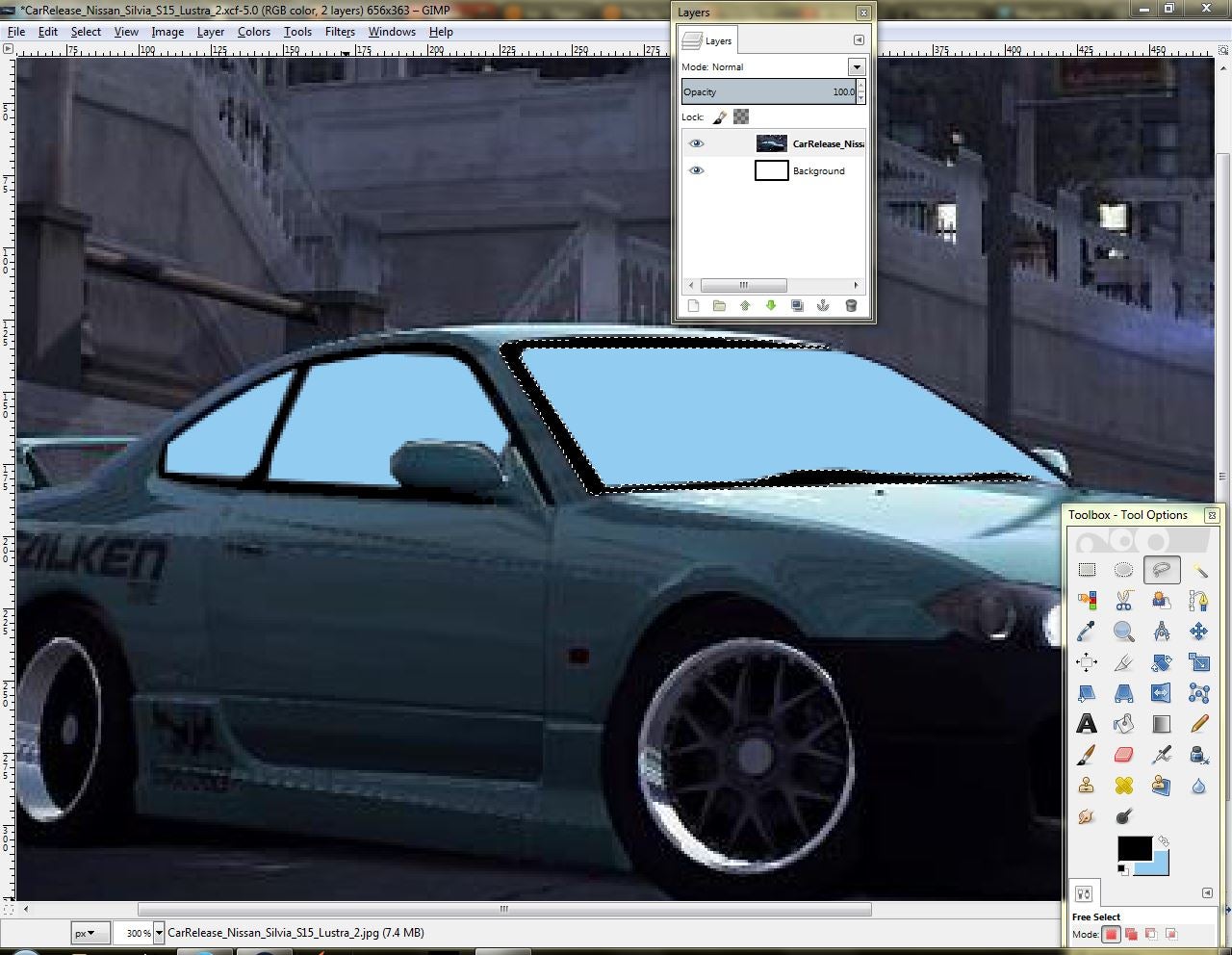1232x955 pixels.
Task: Toggle lock pixels brush icon
Action: coord(719,116)
